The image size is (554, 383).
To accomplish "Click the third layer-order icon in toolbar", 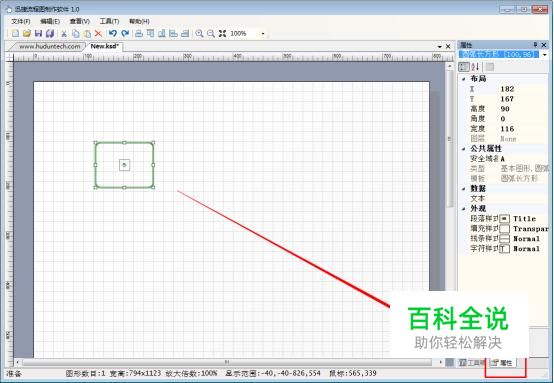I will tap(162, 34).
